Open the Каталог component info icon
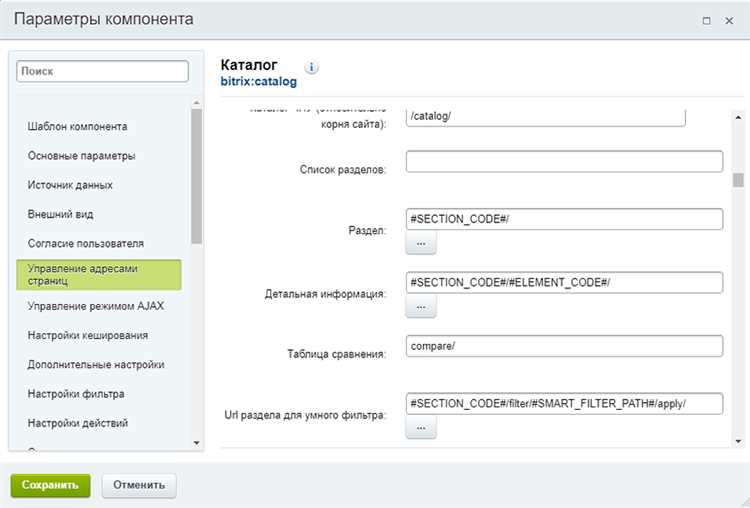The width and height of the screenshot is (750, 508). 311,67
